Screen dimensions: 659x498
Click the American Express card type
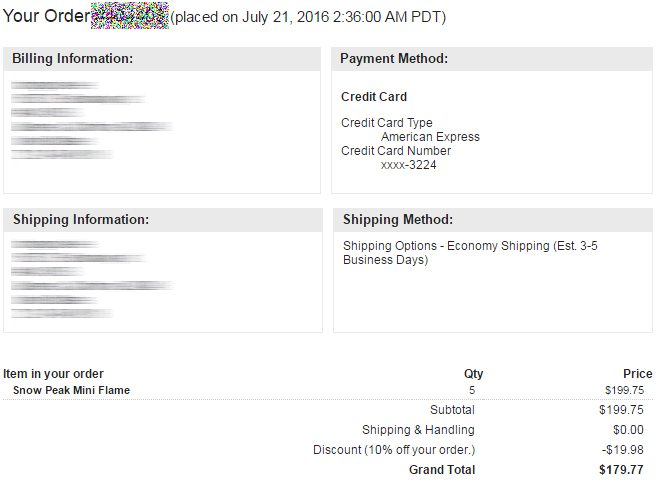tap(430, 137)
